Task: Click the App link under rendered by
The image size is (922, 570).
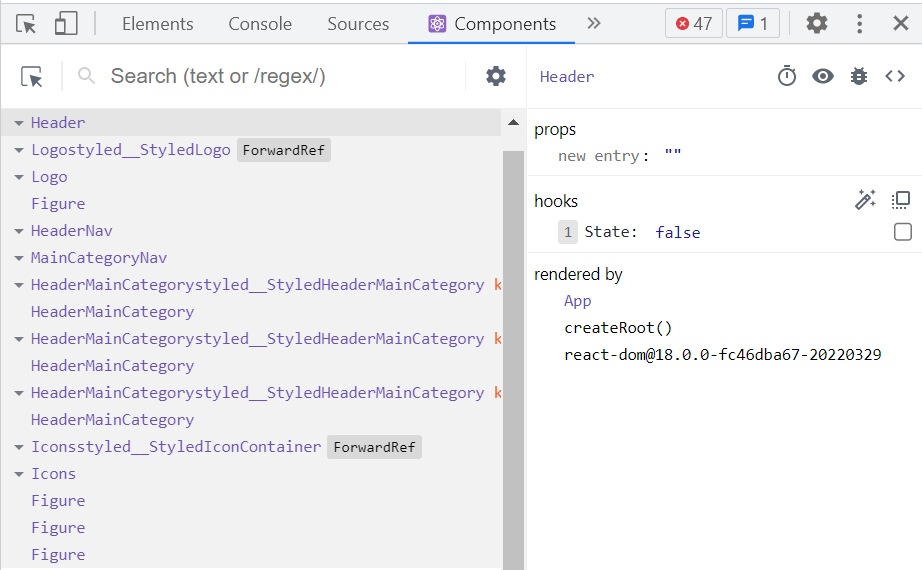Action: pyautogui.click(x=577, y=301)
